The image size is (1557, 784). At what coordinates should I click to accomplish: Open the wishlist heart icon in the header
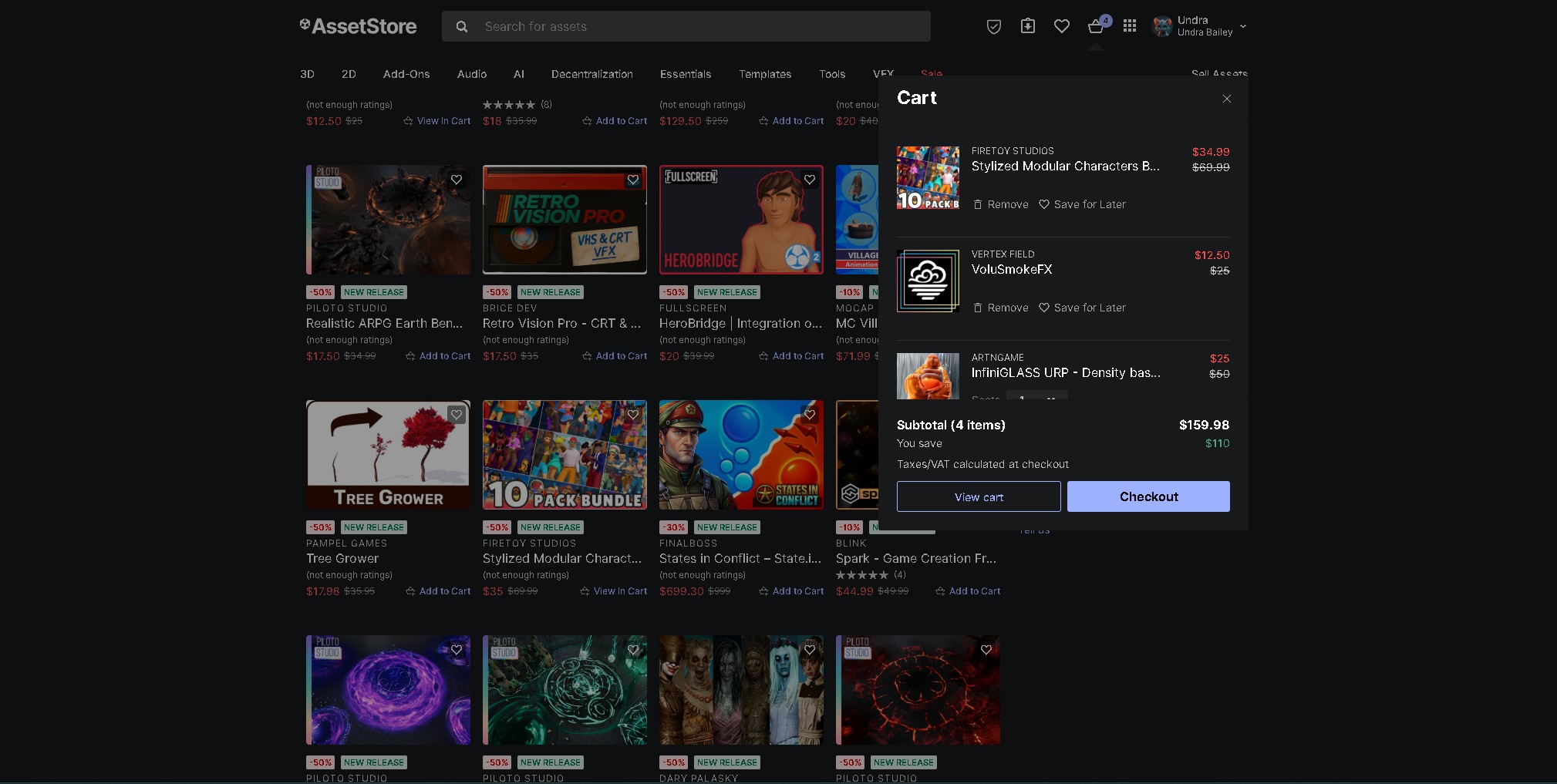pos(1062,25)
